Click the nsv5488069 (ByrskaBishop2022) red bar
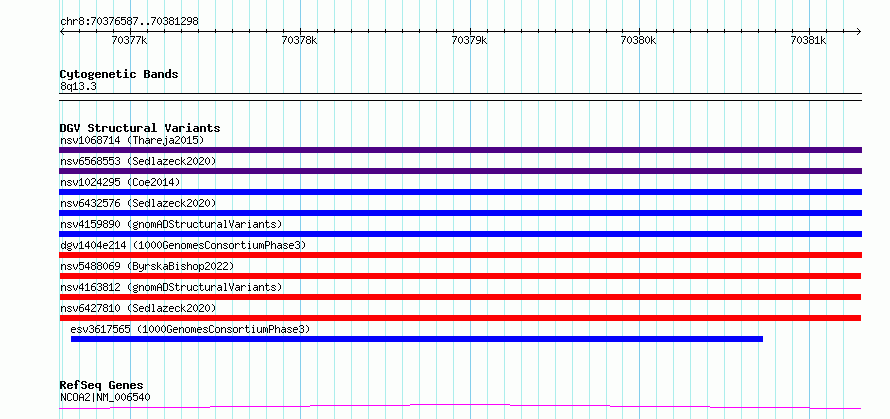Image resolution: width=890 pixels, height=419 pixels. (x=460, y=276)
